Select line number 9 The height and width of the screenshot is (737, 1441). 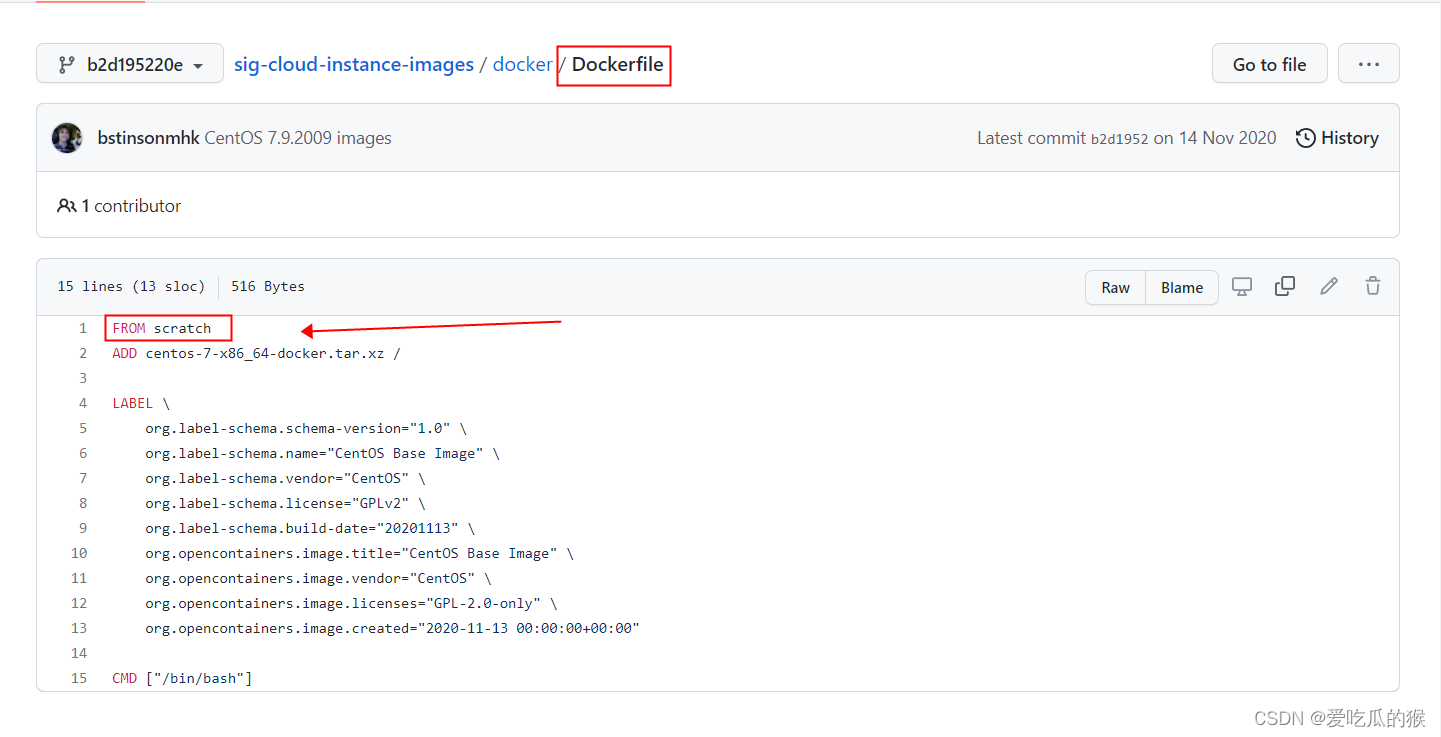click(x=83, y=528)
